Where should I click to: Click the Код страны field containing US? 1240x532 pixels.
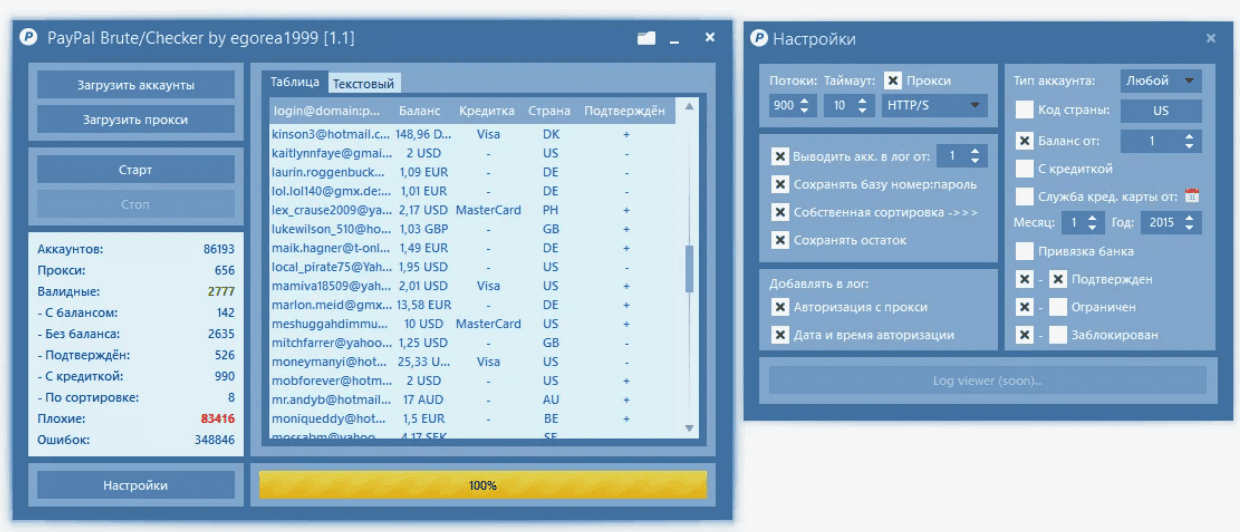point(1160,111)
